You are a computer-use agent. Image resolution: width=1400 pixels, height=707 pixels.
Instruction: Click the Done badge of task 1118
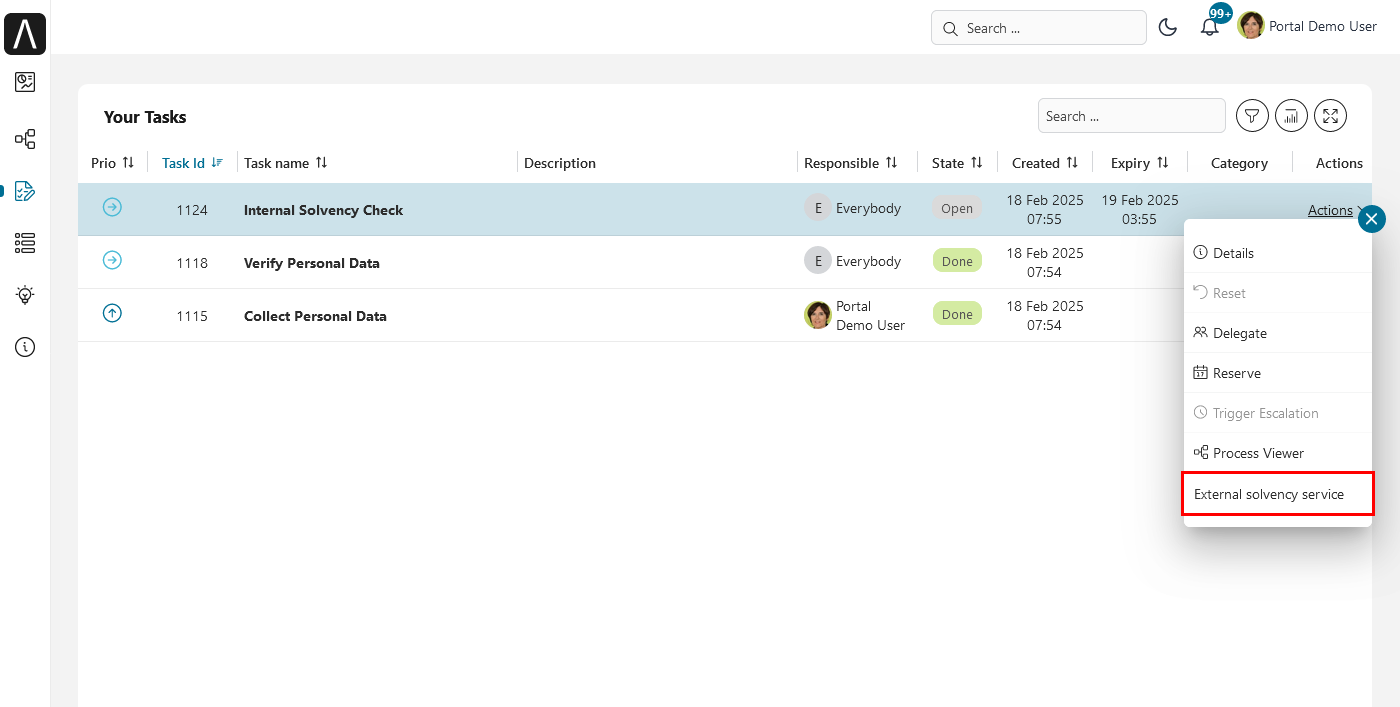(x=957, y=261)
